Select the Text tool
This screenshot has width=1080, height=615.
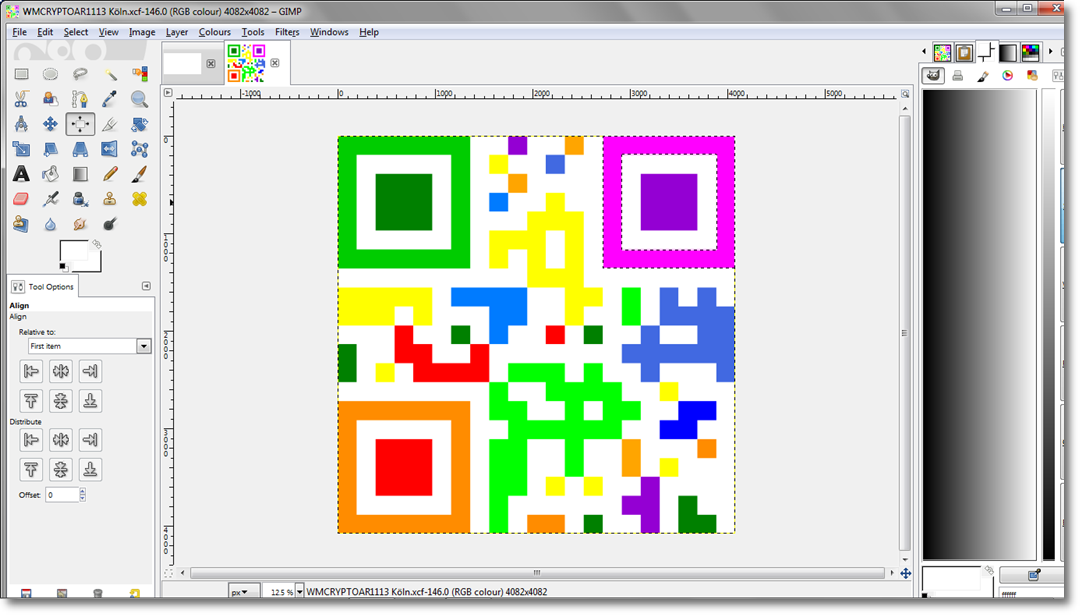tap(21, 174)
